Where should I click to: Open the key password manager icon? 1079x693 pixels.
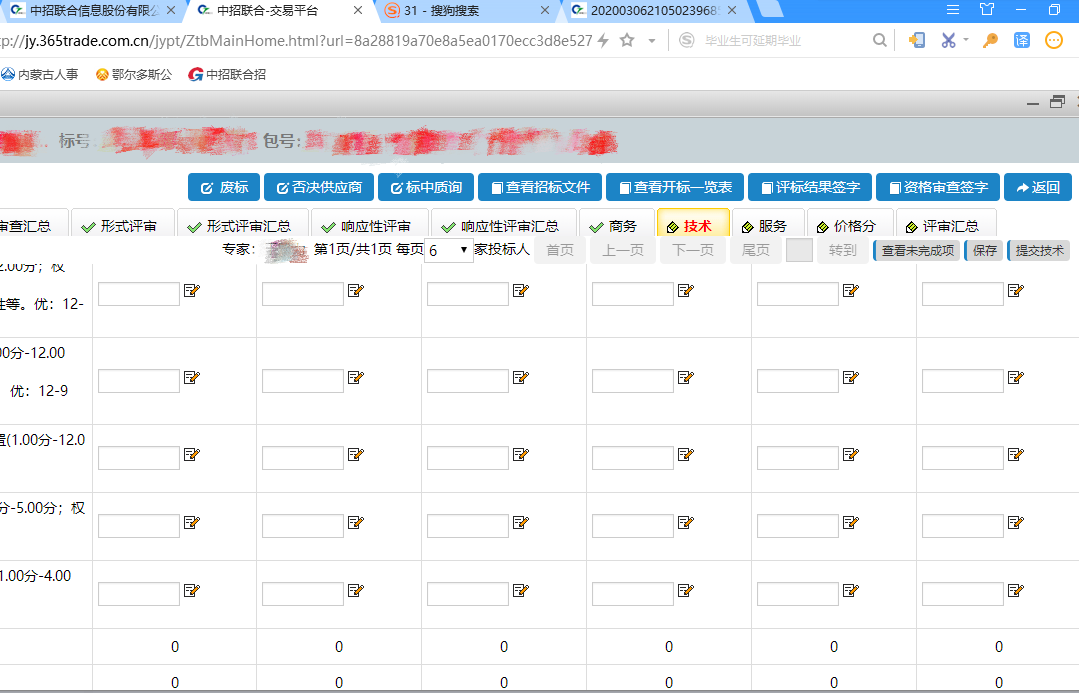coord(990,40)
